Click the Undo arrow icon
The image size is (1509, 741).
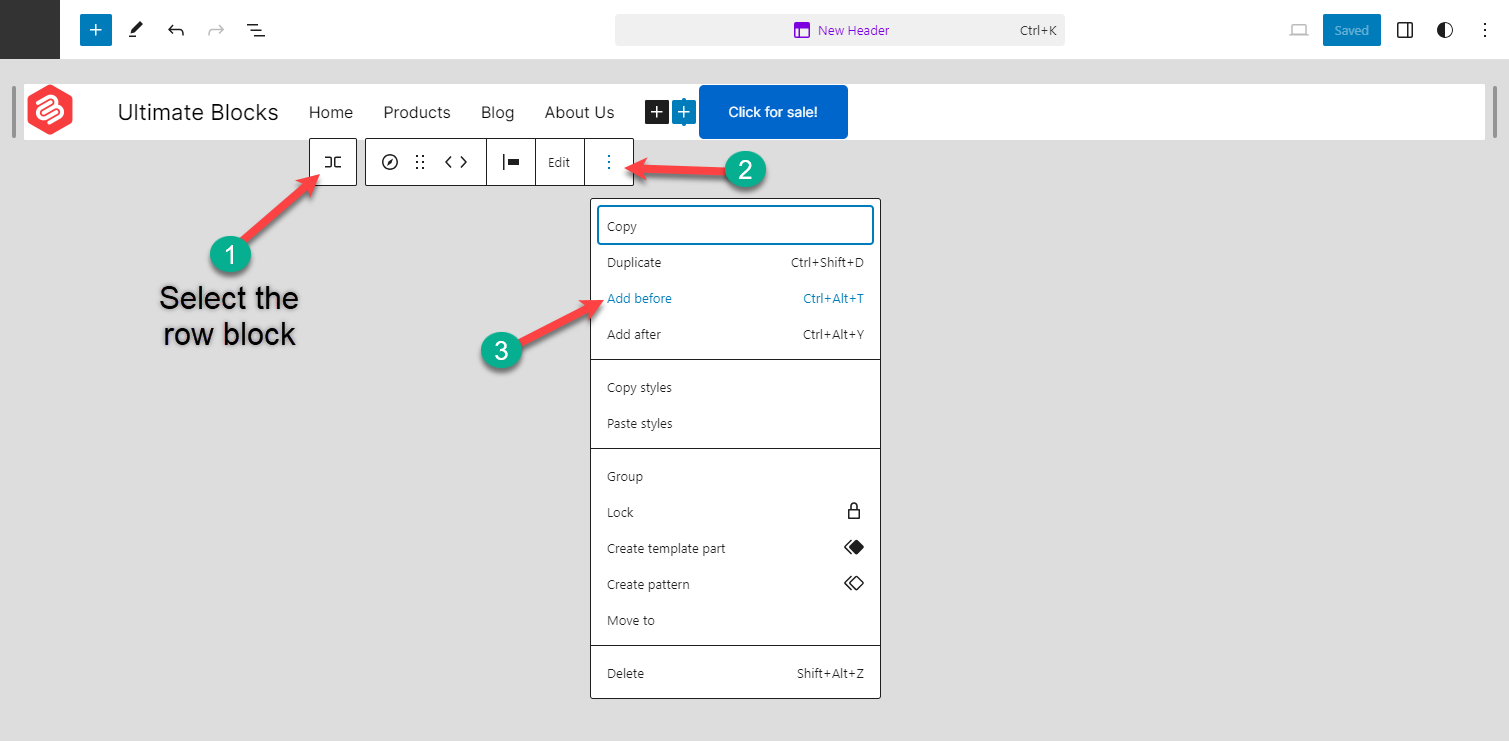[x=176, y=30]
